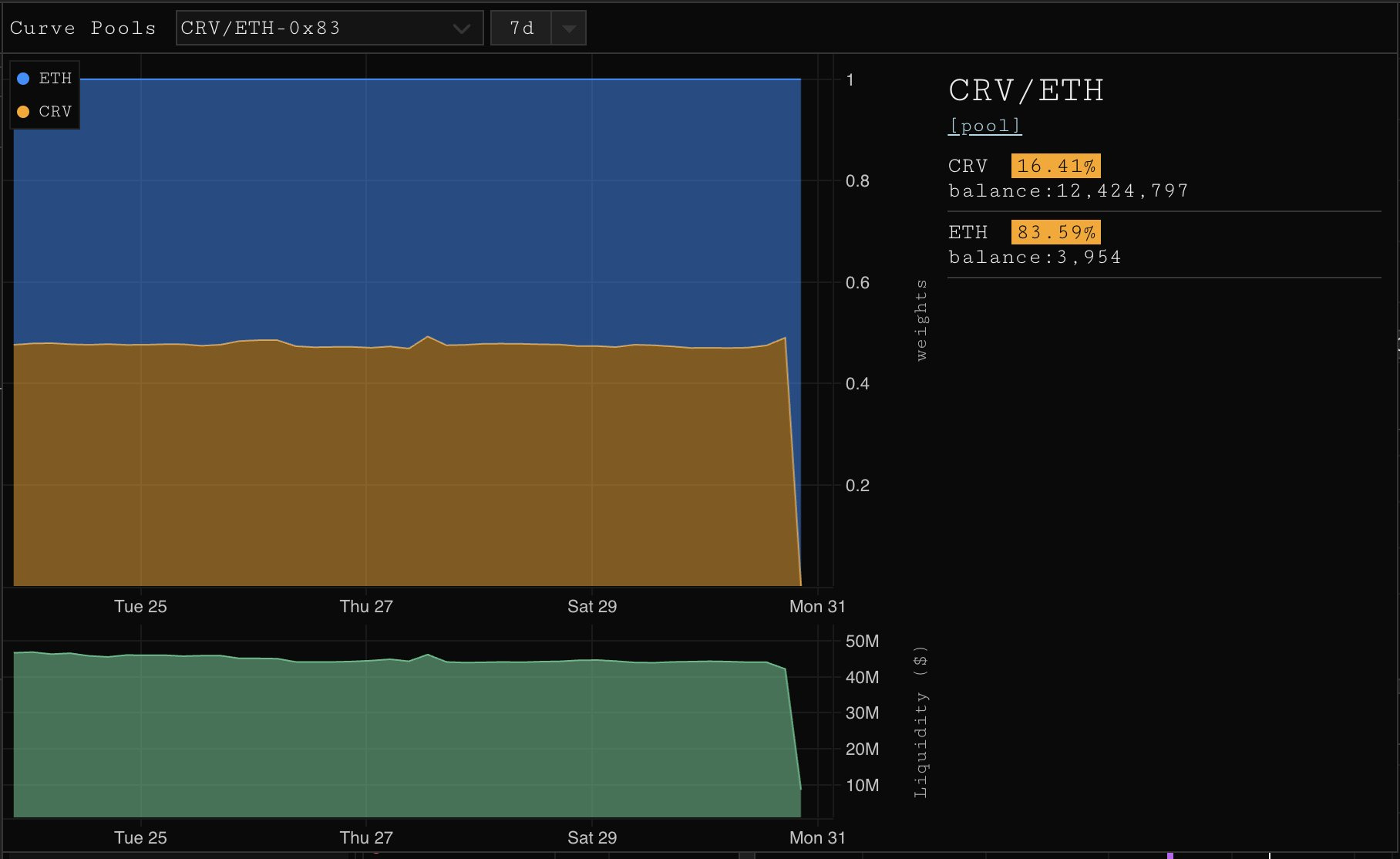Click the blue ETH legend dot
The height and width of the screenshot is (859, 1400).
23,79
